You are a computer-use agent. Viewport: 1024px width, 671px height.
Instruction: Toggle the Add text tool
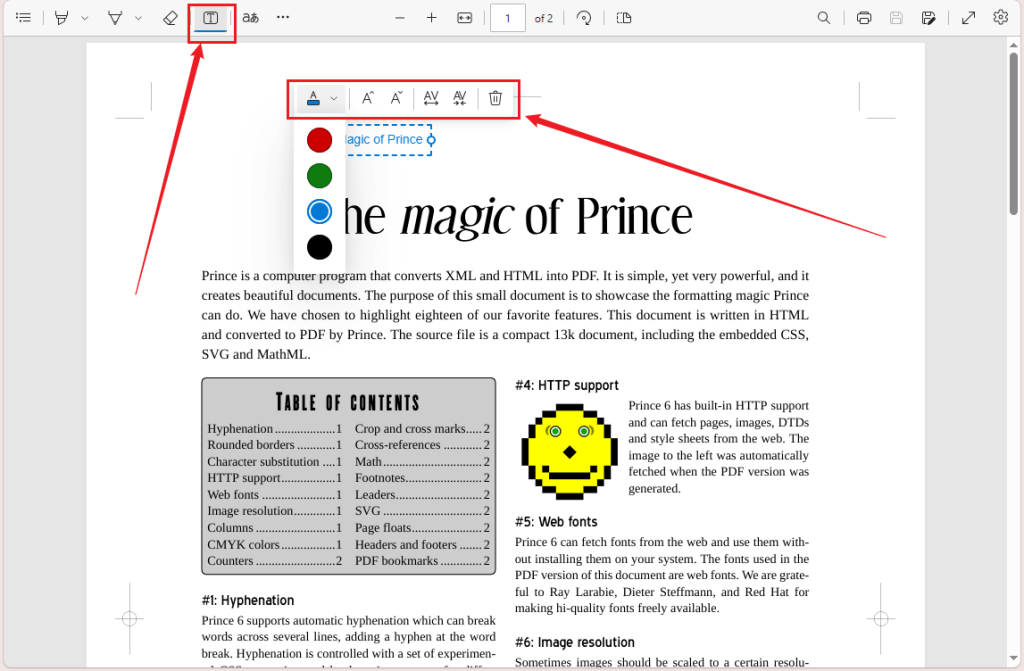(x=210, y=18)
